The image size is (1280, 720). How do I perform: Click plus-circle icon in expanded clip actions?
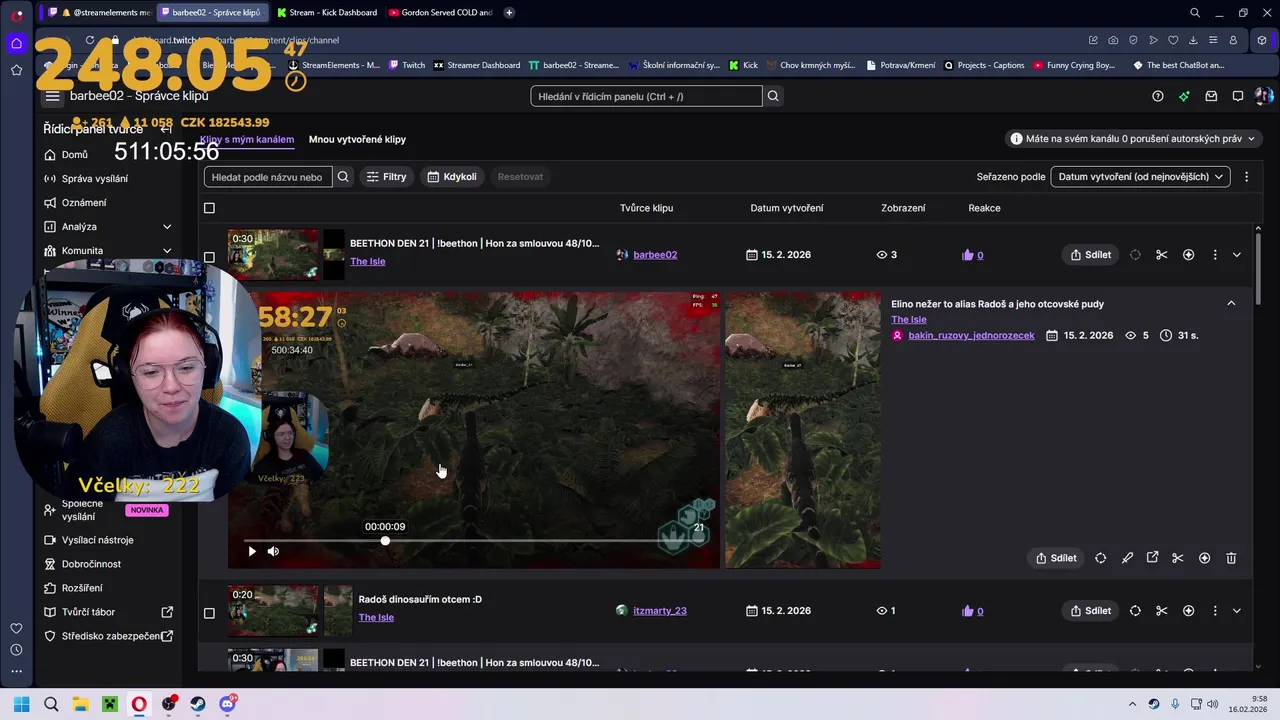coord(1204,558)
